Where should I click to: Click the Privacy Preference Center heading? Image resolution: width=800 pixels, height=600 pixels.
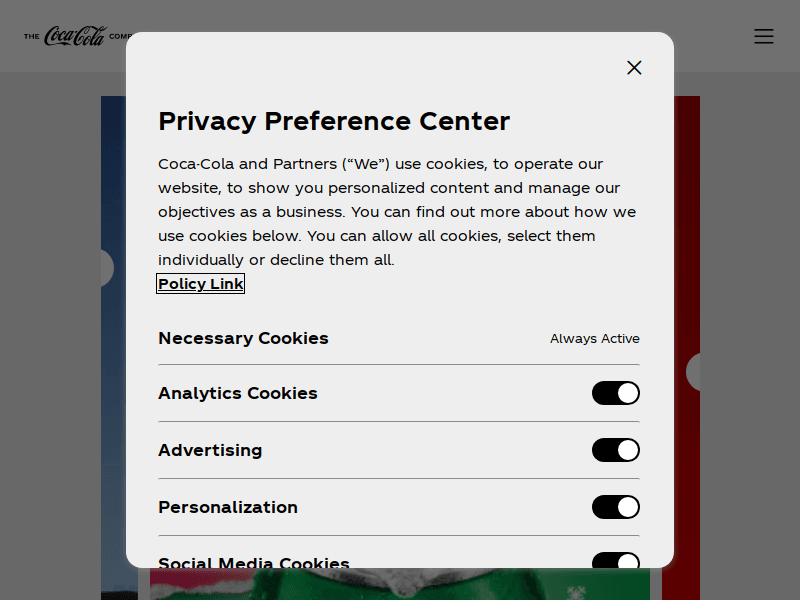click(334, 121)
